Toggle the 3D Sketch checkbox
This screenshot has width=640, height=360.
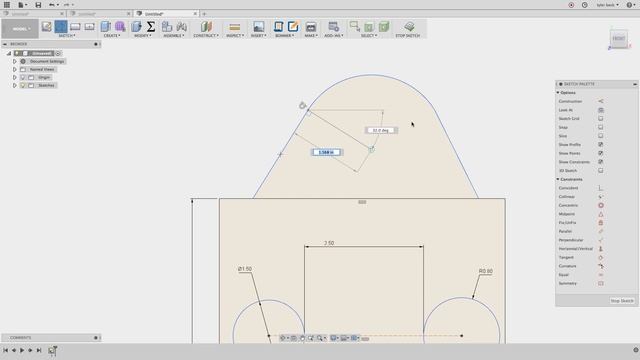(x=601, y=171)
